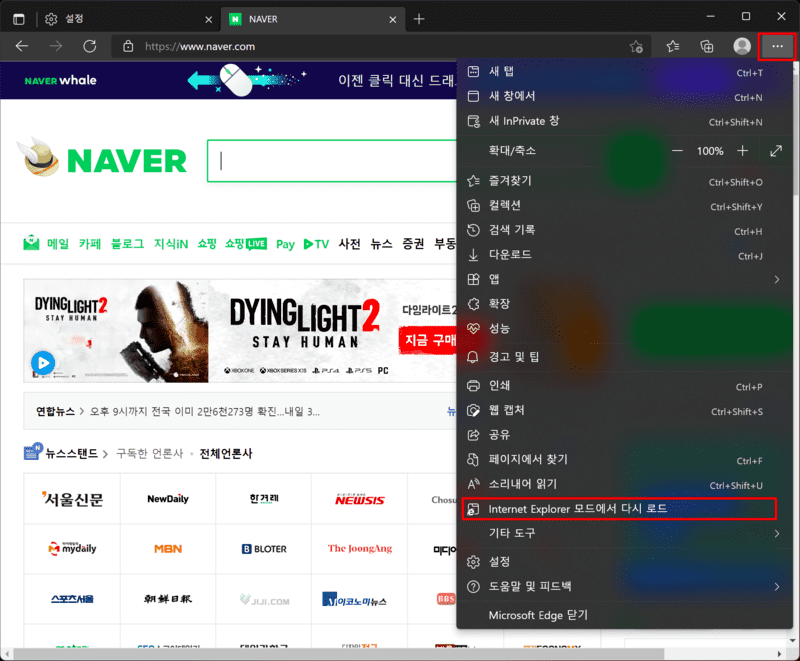Image resolution: width=800 pixels, height=661 pixels.
Task: Close the NAVER tab
Action: click(392, 19)
